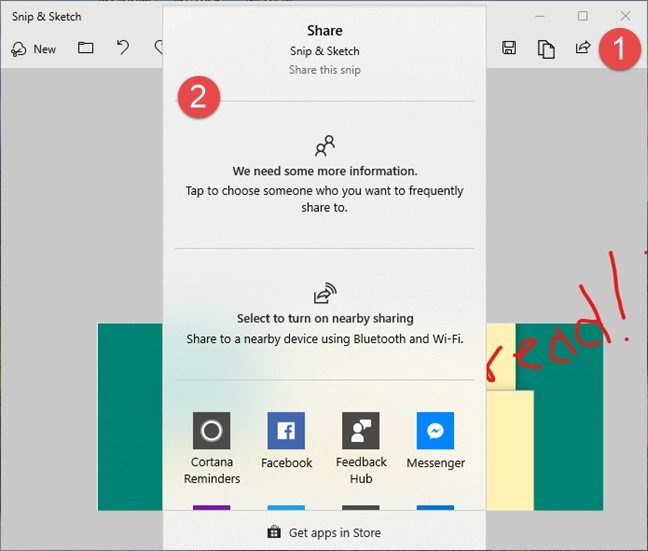Image resolution: width=648 pixels, height=551 pixels.
Task: Save the snip with floppy disk icon
Action: [x=509, y=48]
